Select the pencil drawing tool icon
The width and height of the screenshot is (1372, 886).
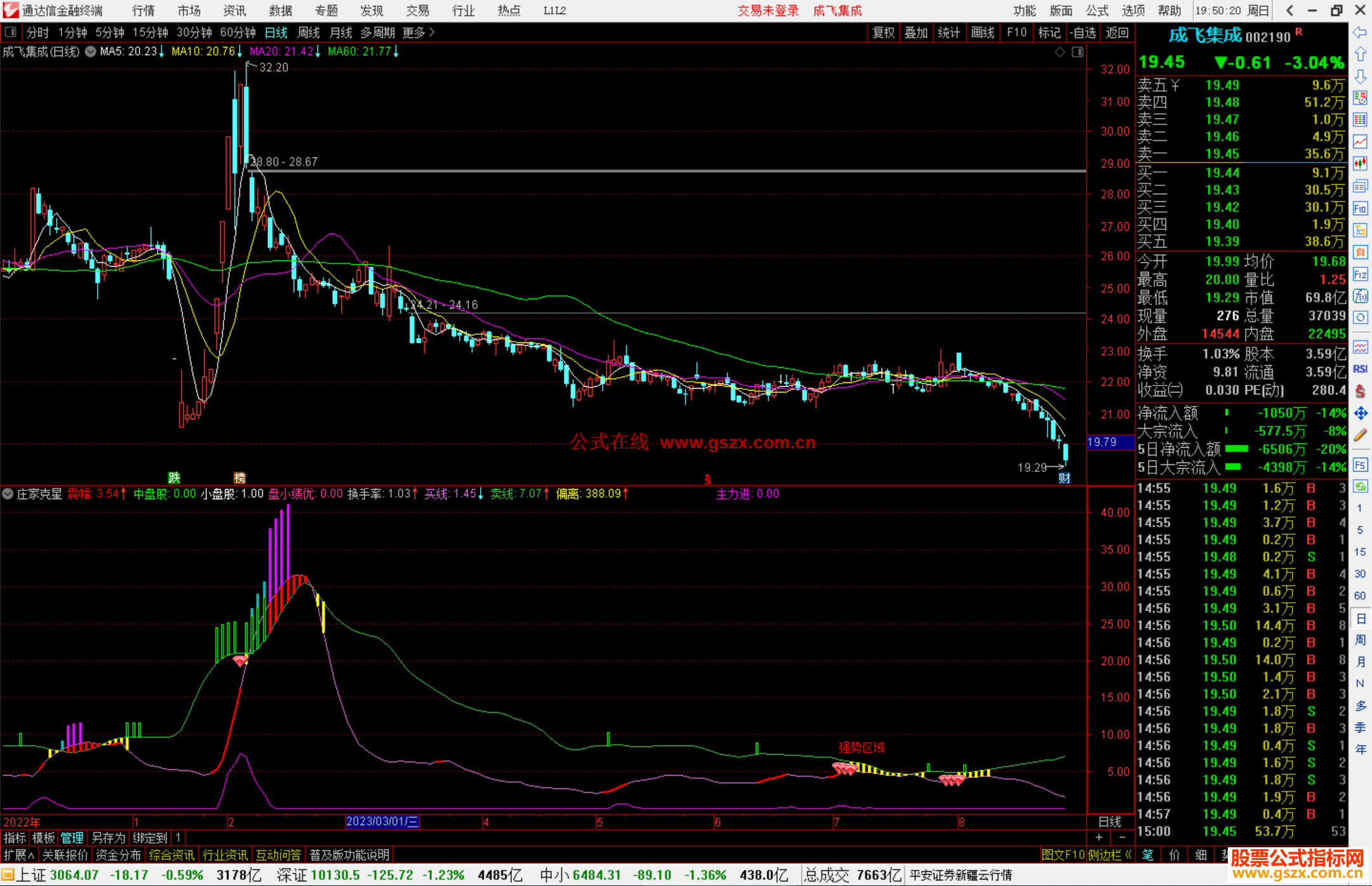(1360, 435)
